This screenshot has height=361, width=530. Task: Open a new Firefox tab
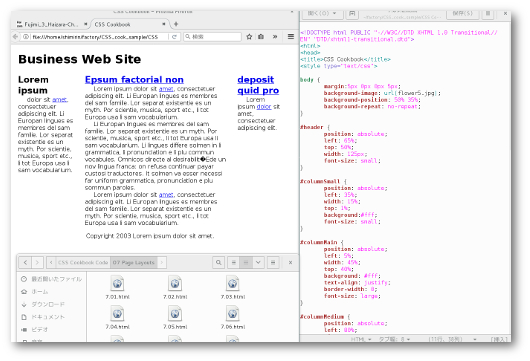(176, 24)
